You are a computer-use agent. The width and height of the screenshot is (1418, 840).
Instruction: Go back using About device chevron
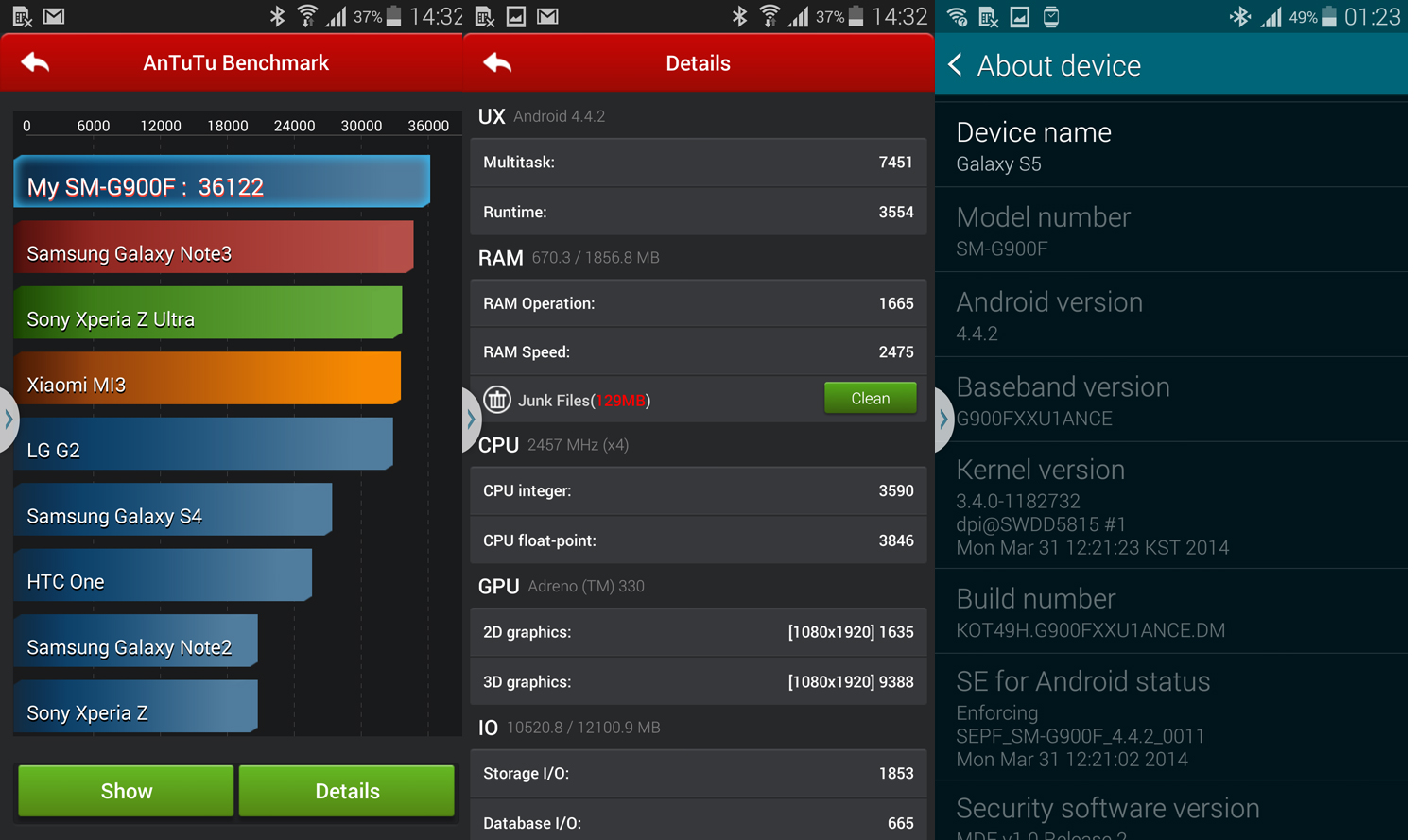955,64
